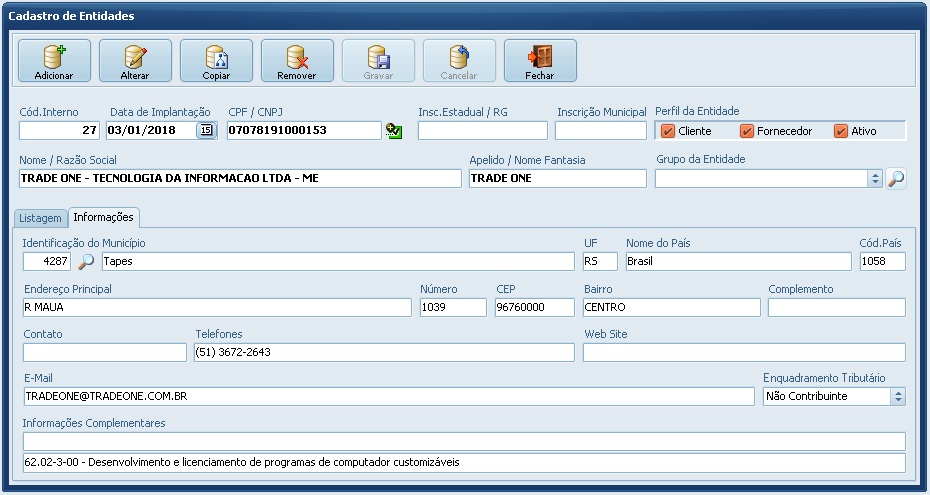Click the Identificação do Município label

tap(84, 244)
